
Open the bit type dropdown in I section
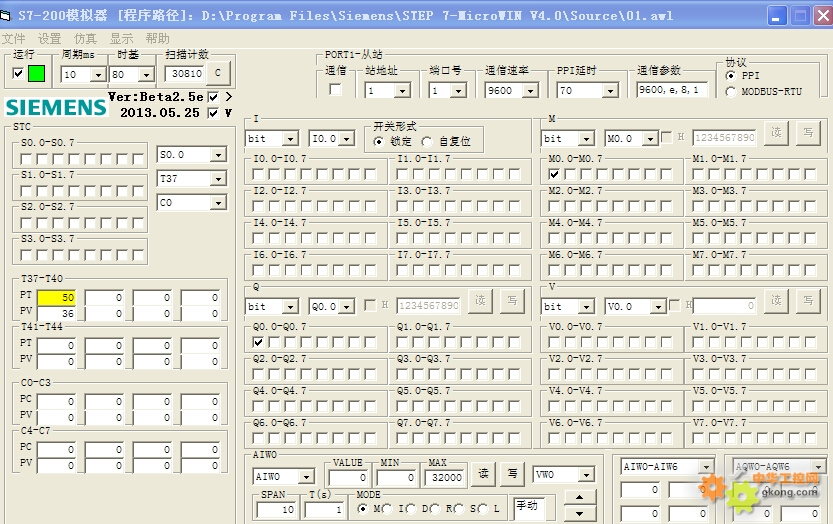tap(290, 139)
